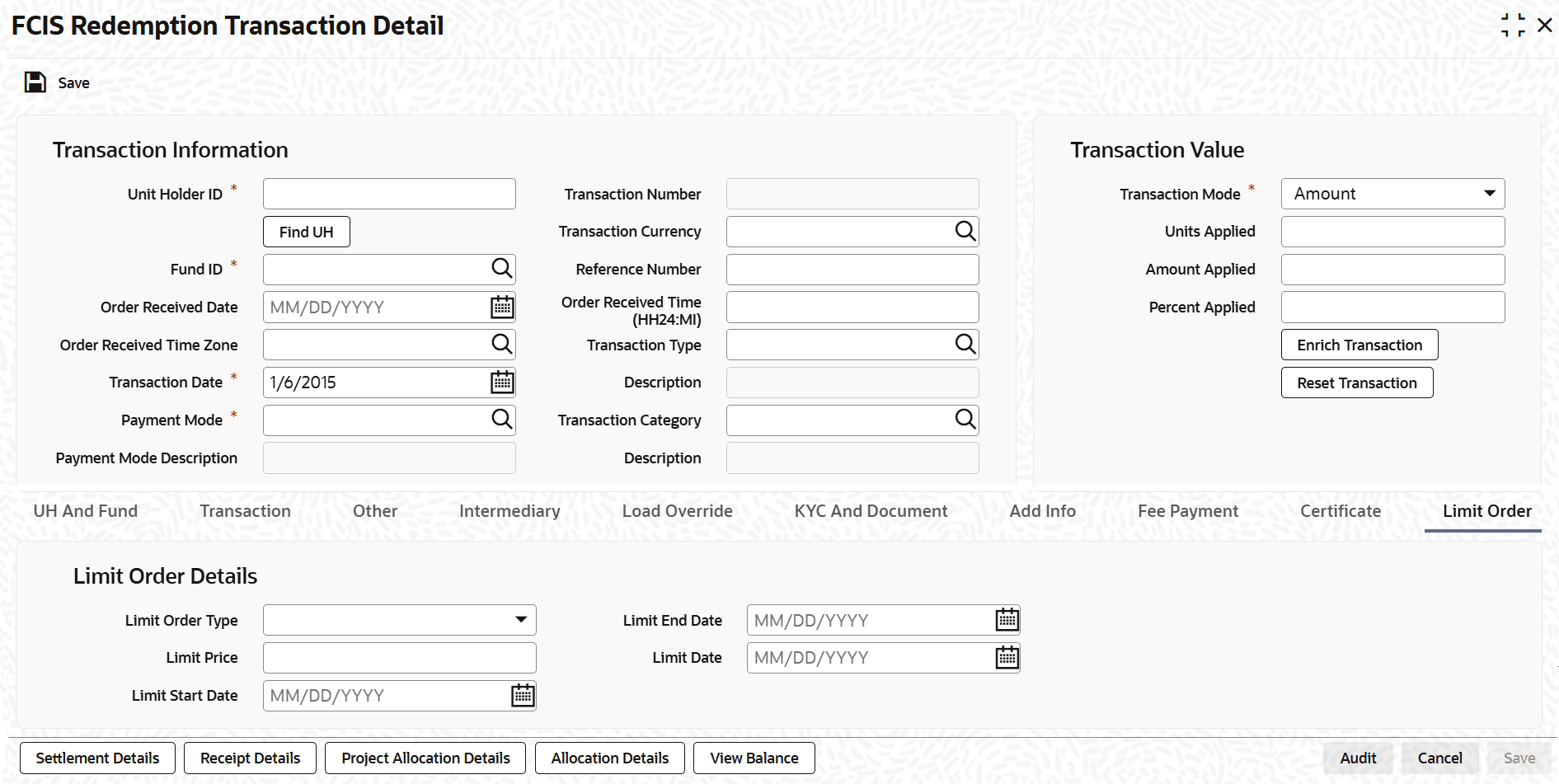Click the disabled Transaction Number field

[852, 194]
